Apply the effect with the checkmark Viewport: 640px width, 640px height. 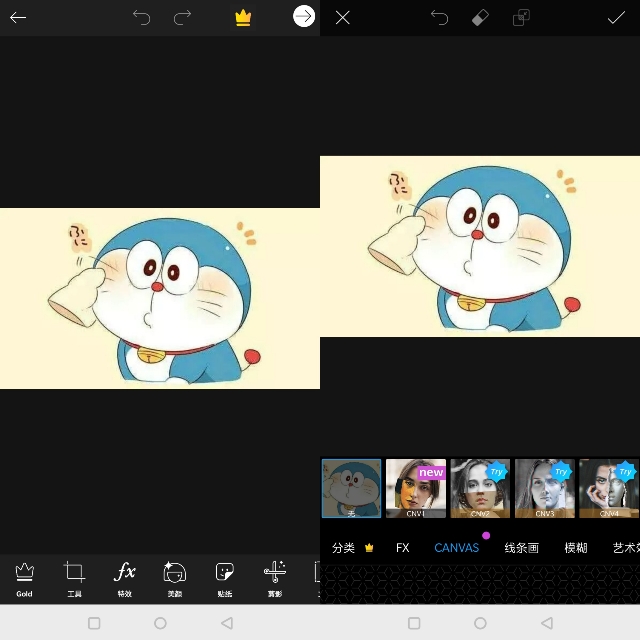(x=616, y=18)
